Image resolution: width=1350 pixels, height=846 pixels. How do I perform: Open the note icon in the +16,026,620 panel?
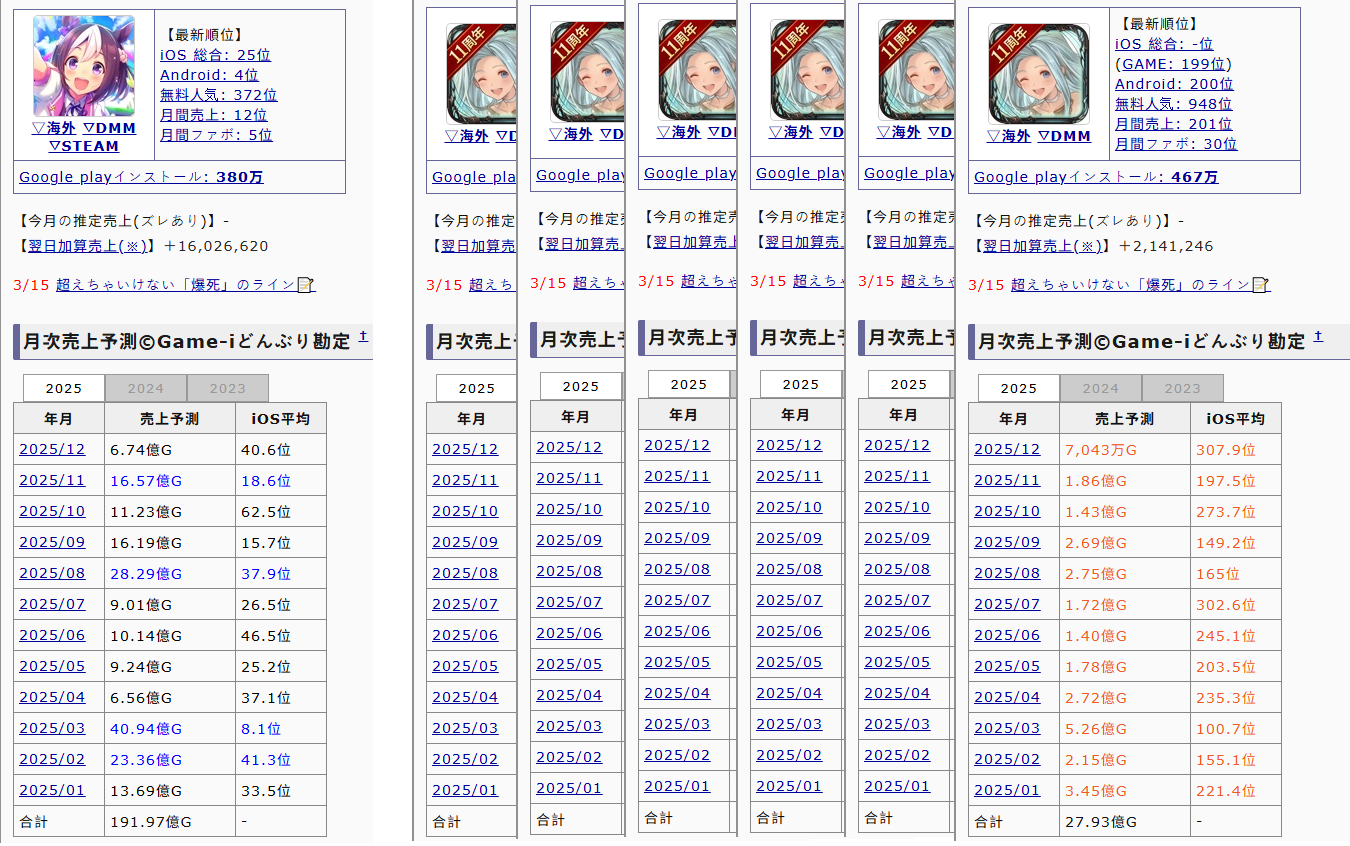[306, 285]
